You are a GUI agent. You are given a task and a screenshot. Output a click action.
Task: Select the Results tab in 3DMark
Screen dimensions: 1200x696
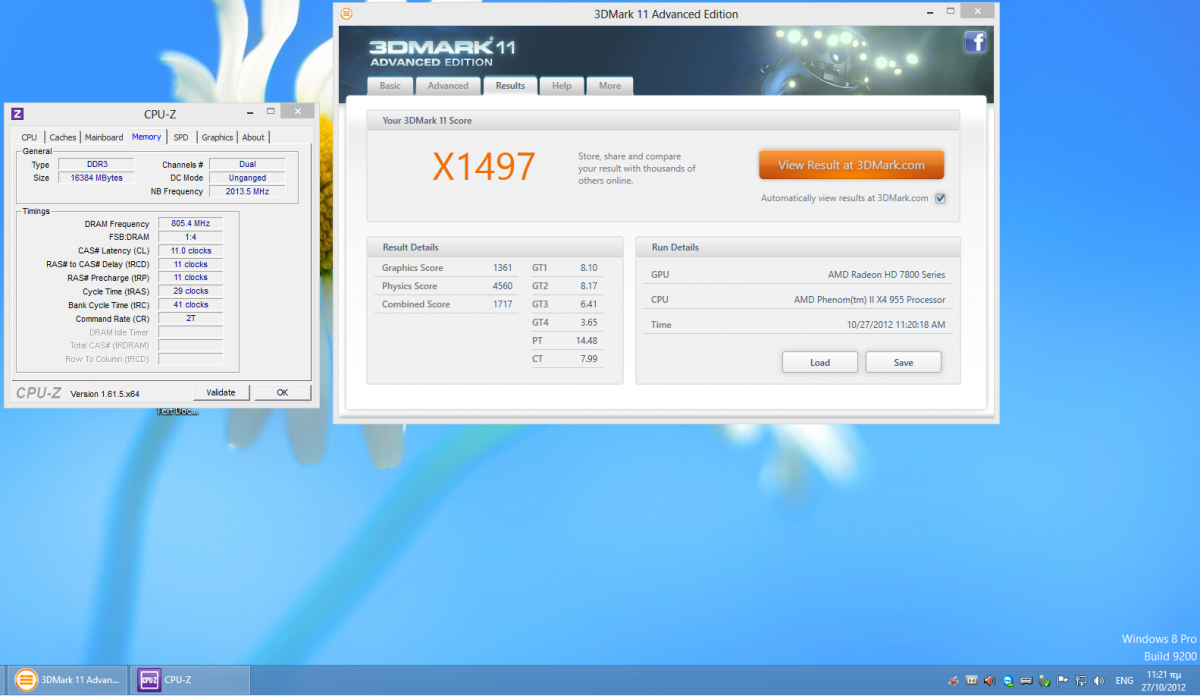(510, 86)
